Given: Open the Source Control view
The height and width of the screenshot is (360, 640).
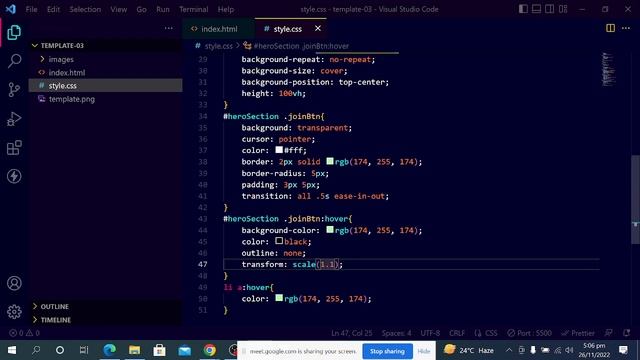Looking at the screenshot, I should click(14, 89).
